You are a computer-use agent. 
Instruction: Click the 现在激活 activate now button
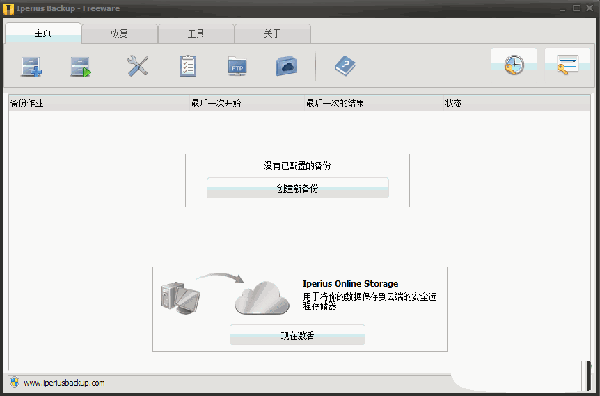(x=297, y=335)
